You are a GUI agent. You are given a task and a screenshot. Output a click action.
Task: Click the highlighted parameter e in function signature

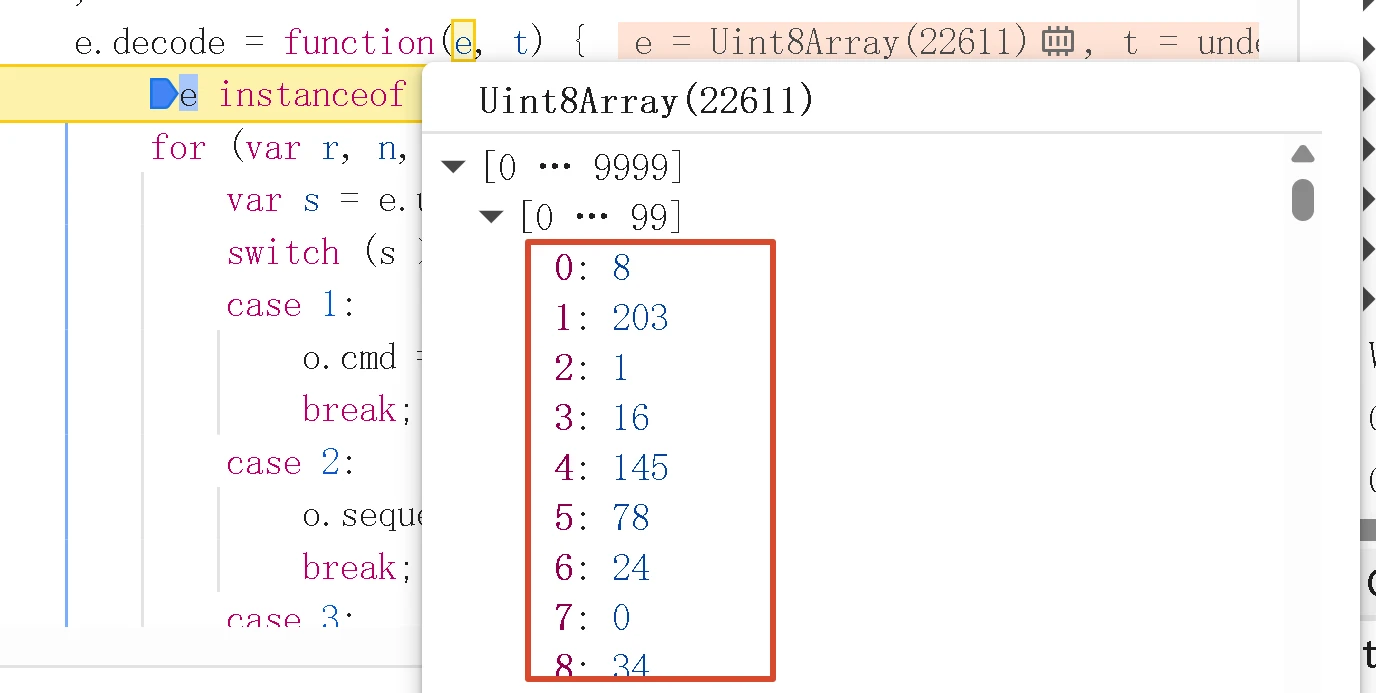point(463,42)
